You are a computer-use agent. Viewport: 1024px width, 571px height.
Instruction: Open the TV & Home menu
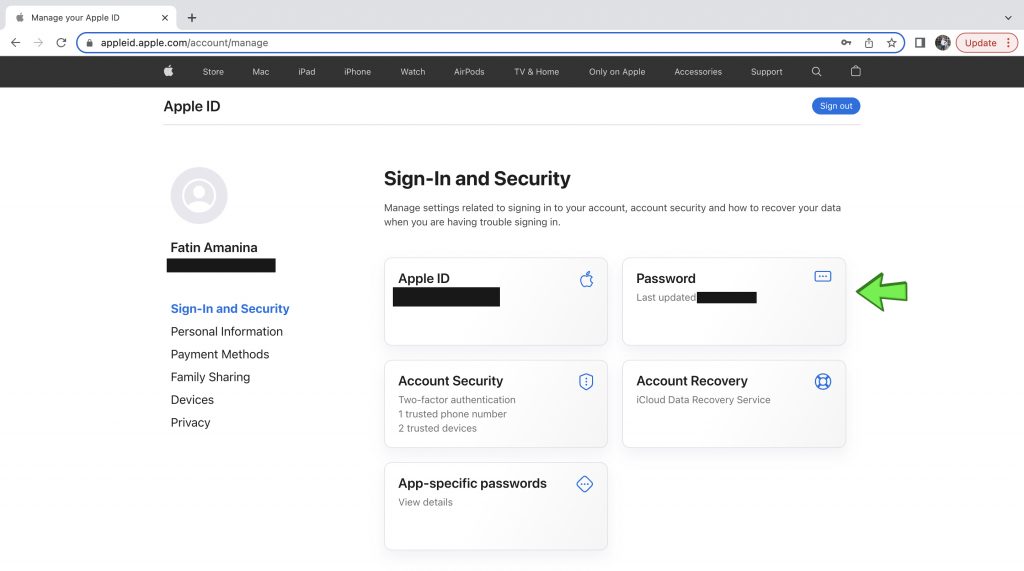pos(536,72)
